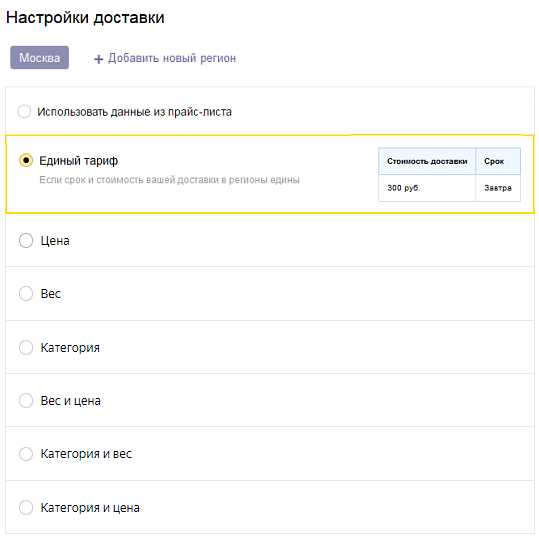
Task: Choose the Категория и цена radio option
Action: click(x=26, y=507)
